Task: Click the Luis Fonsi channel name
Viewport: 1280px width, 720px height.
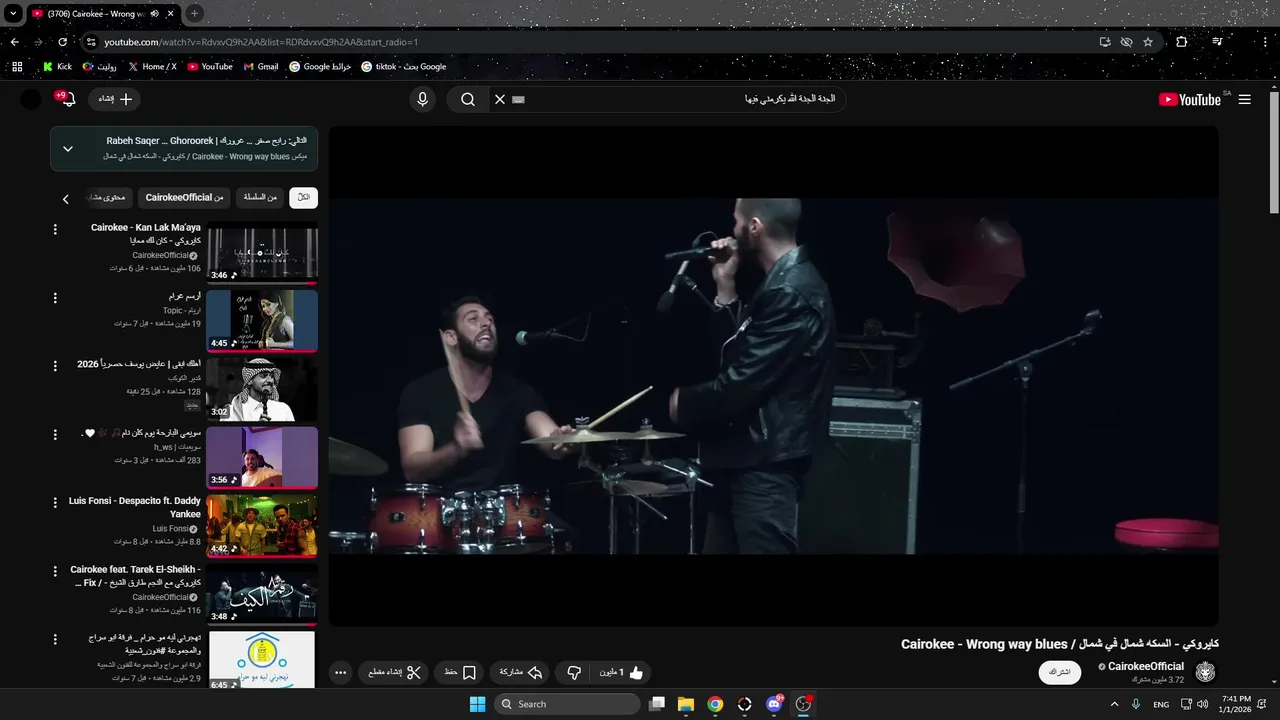Action: point(171,528)
